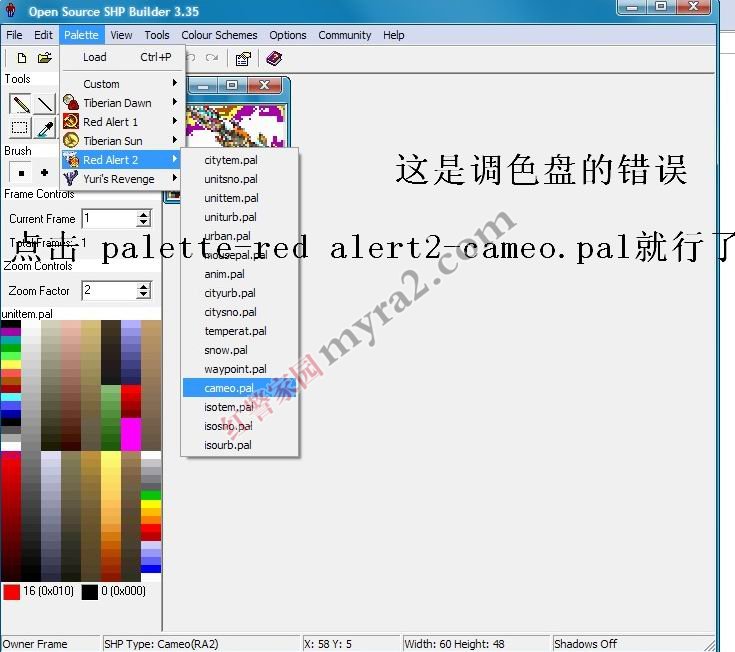The height and width of the screenshot is (652, 735).
Task: Expand the Red Alert 2 submenu arrow
Action: coord(174,159)
